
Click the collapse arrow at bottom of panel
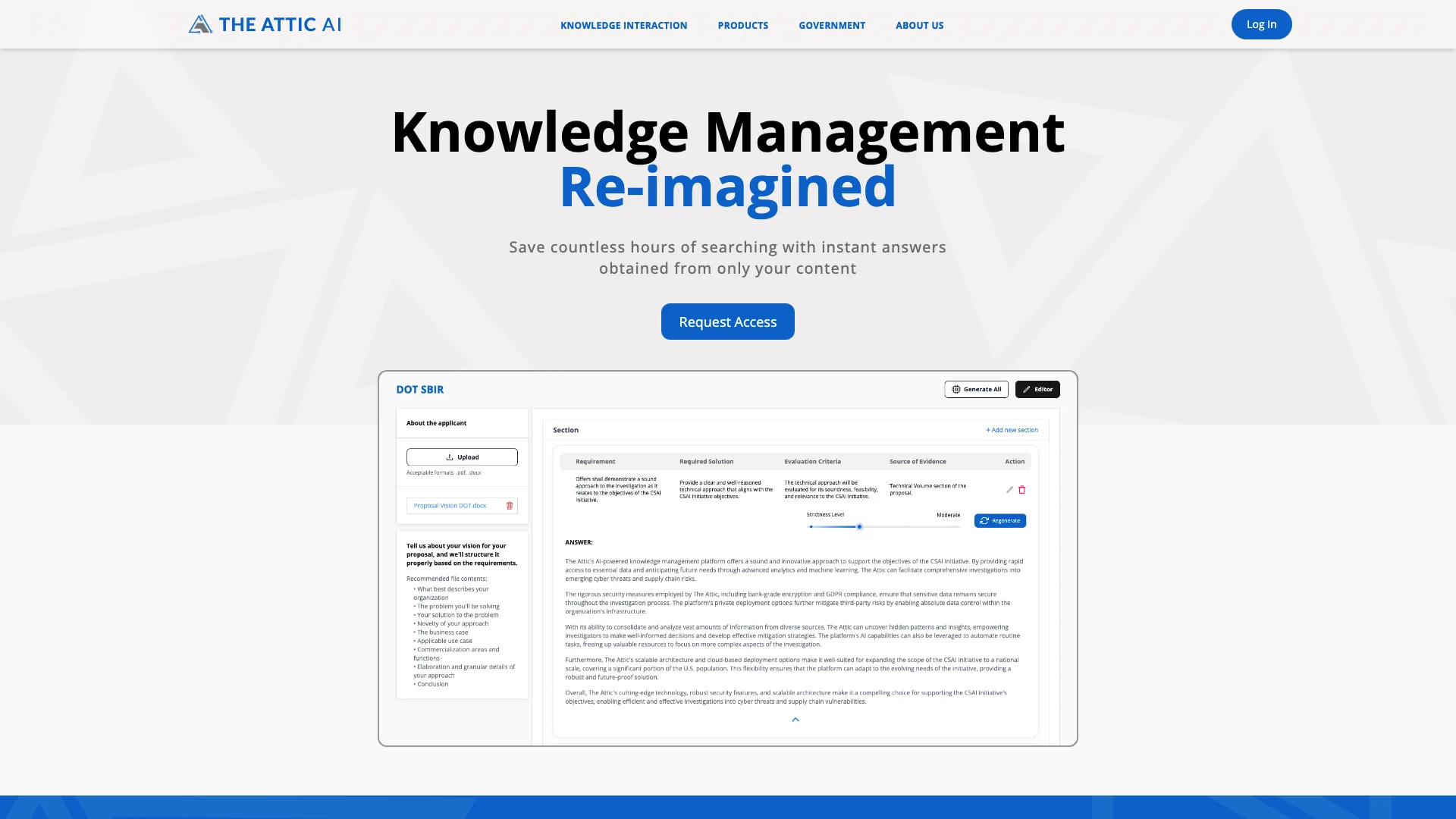point(795,719)
